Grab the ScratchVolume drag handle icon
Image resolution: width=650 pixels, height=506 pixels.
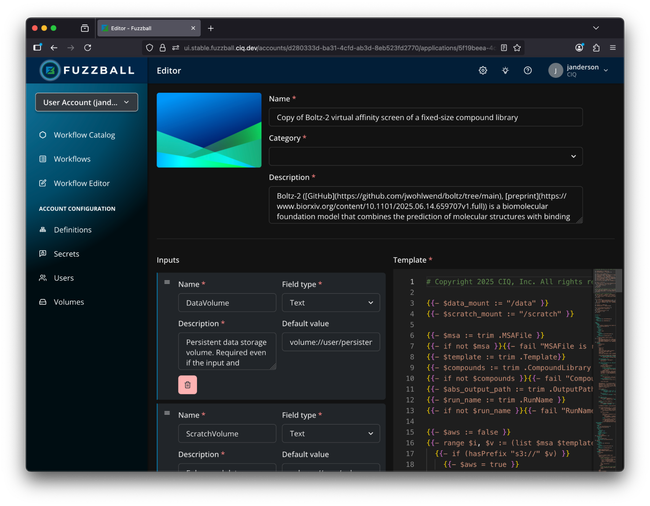point(167,413)
